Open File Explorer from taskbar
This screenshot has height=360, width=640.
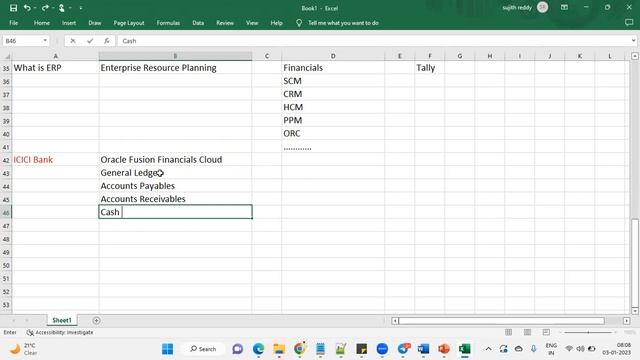point(279,349)
